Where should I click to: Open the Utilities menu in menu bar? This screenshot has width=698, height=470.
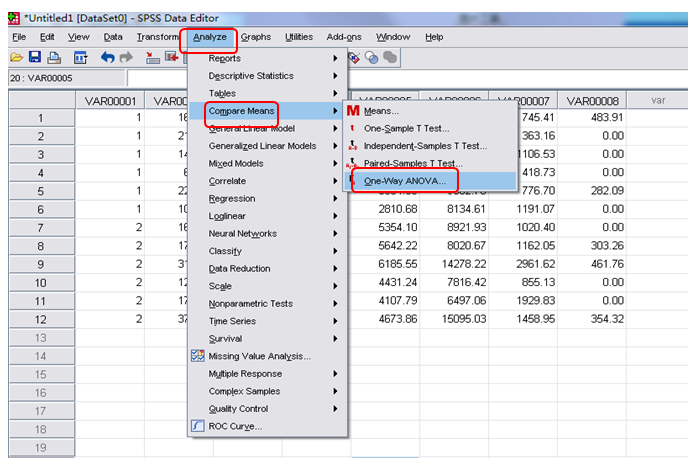[x=298, y=37]
